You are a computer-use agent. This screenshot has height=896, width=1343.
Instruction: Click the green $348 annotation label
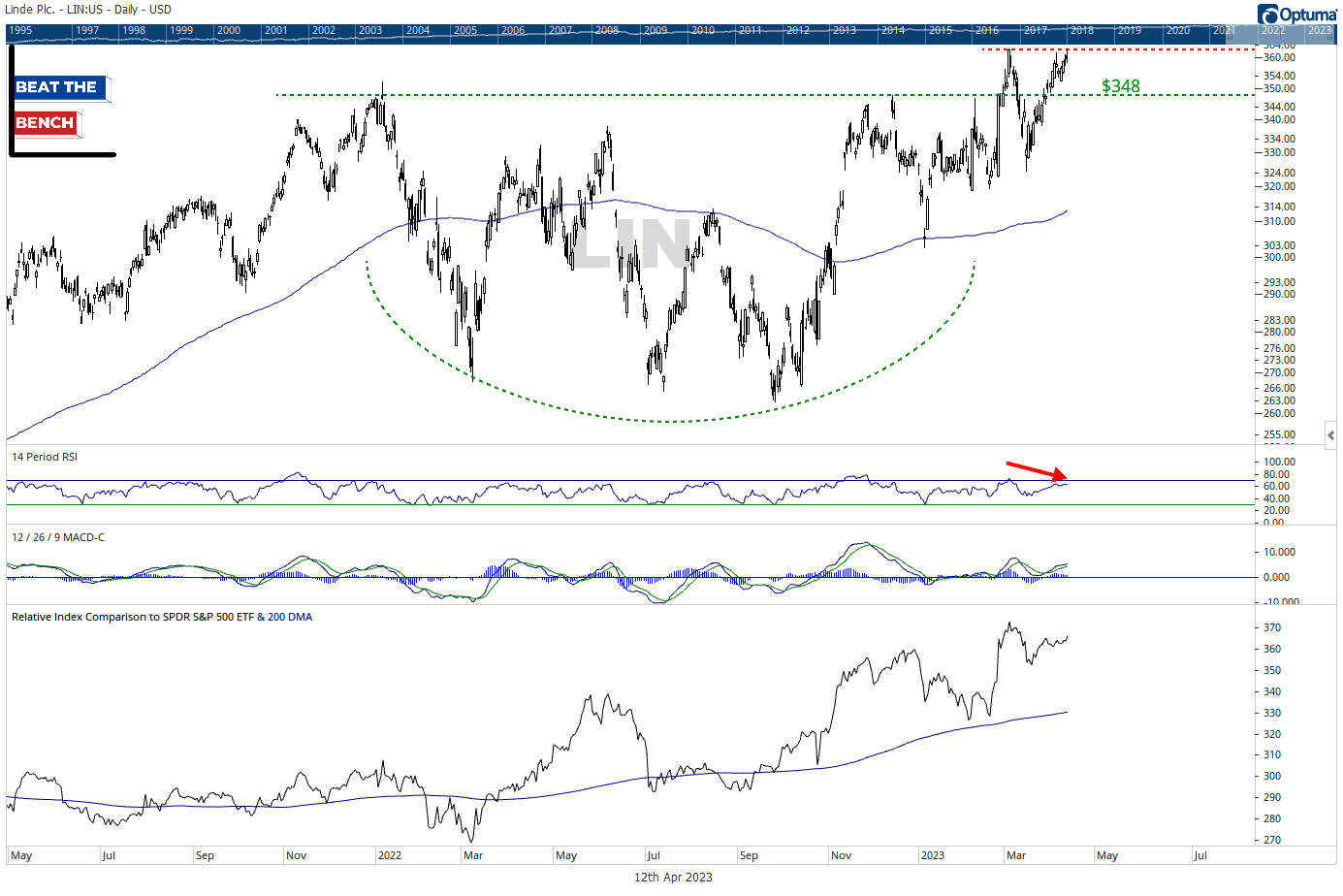1121,86
